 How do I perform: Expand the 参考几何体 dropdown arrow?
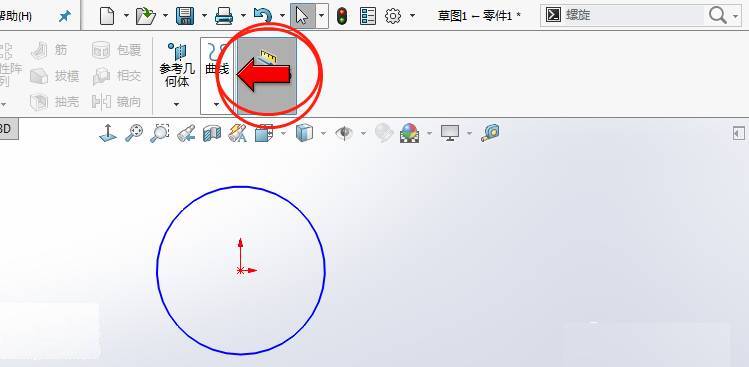[176, 104]
